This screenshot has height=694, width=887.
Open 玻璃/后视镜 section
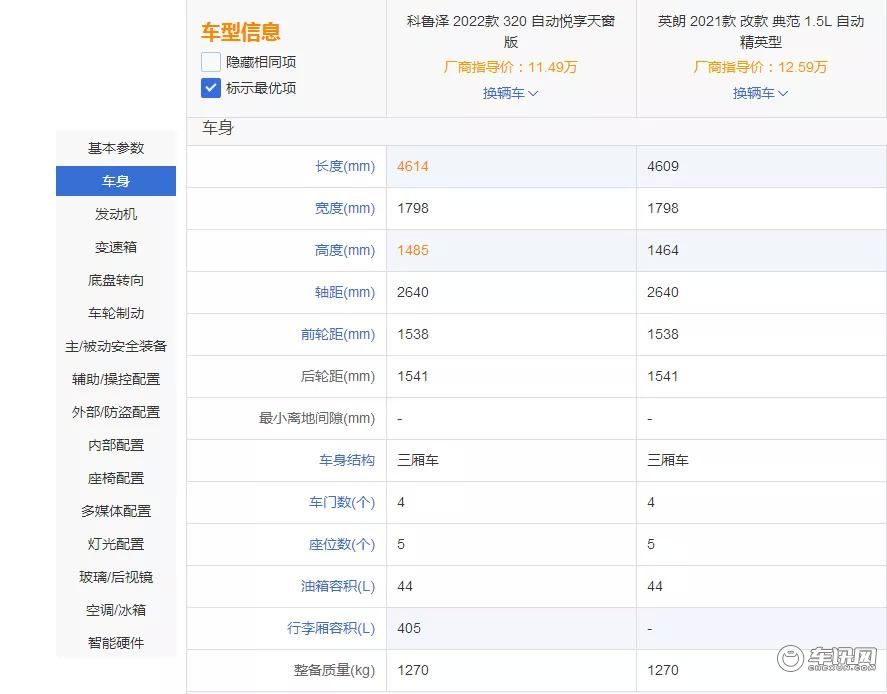pos(116,577)
